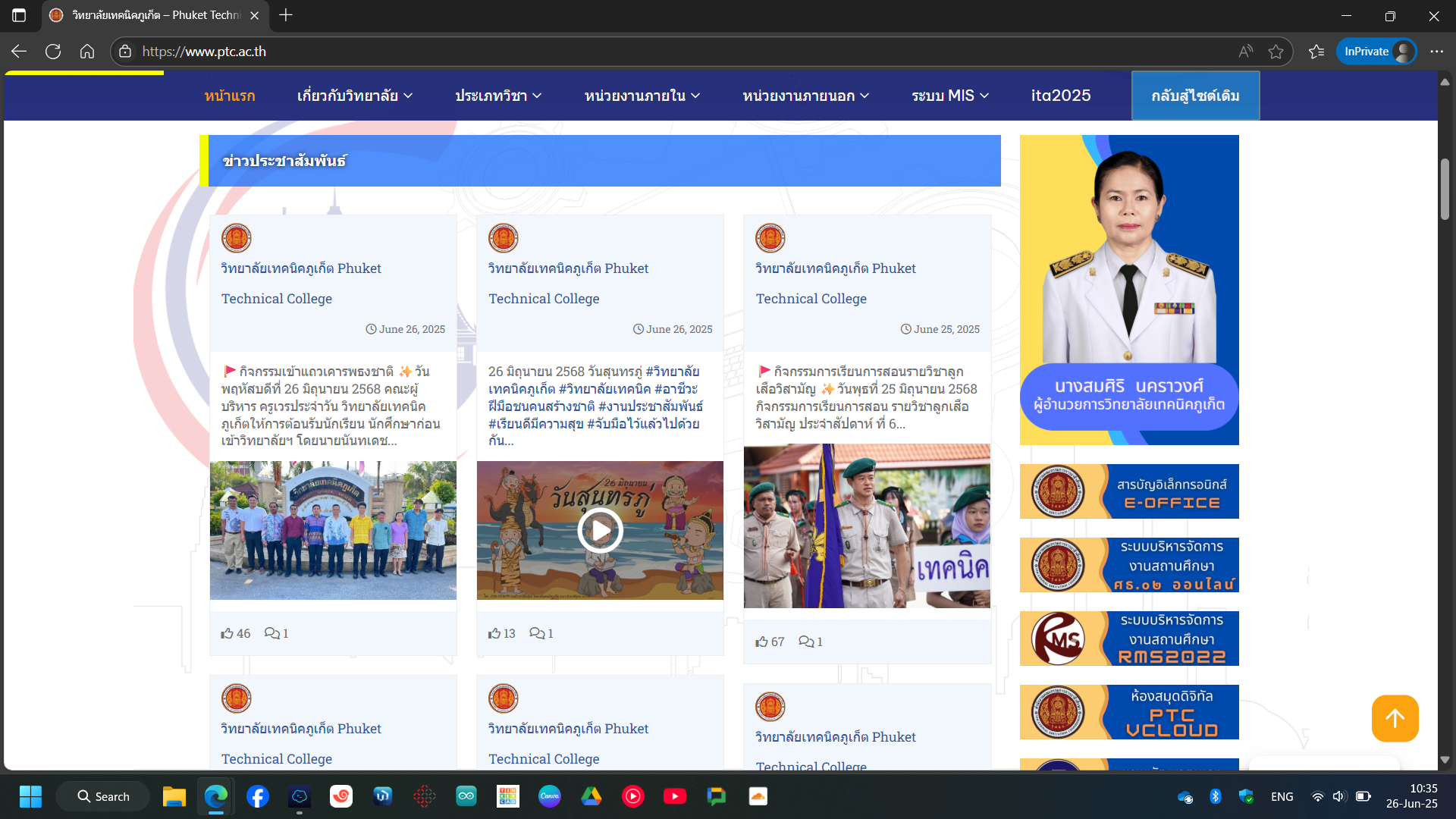Open the volume control in system tray
1456x819 pixels.
point(1338,796)
